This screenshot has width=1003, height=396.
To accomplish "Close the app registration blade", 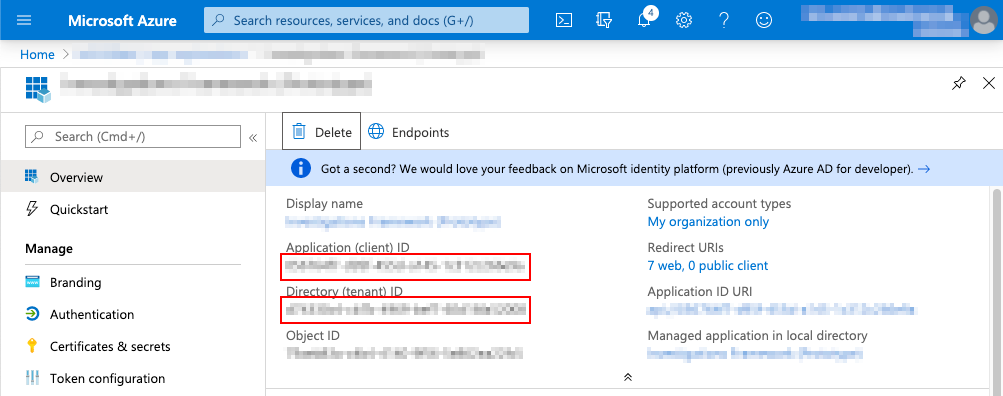I will [988, 83].
